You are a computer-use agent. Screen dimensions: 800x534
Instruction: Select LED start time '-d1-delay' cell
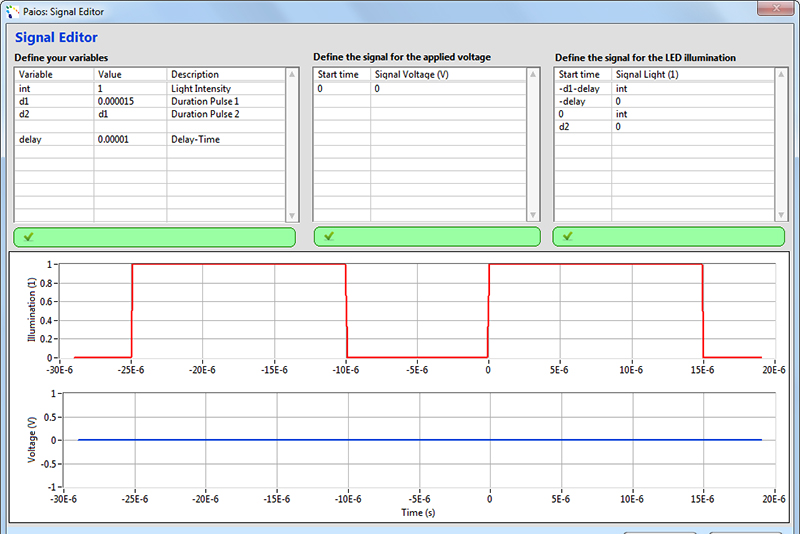pos(583,88)
